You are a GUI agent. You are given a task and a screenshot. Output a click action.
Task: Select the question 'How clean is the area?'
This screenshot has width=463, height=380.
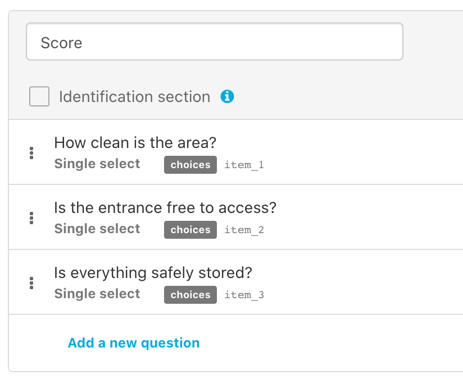coord(135,143)
